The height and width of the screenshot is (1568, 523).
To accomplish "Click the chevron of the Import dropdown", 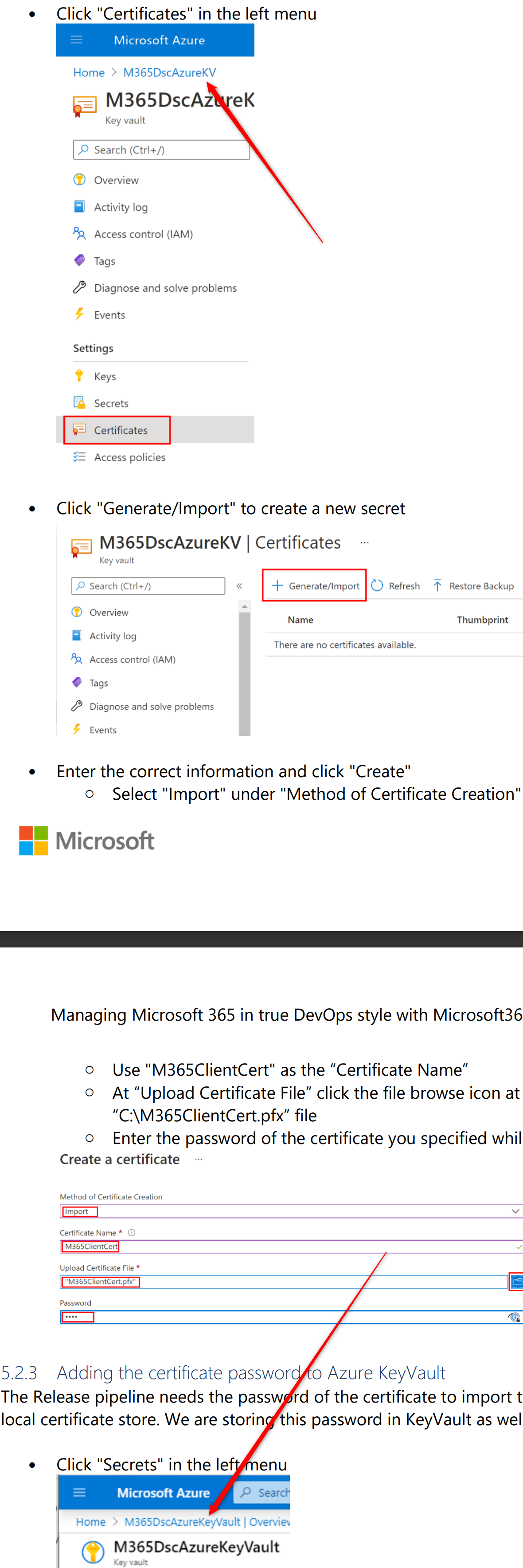I will [516, 1211].
